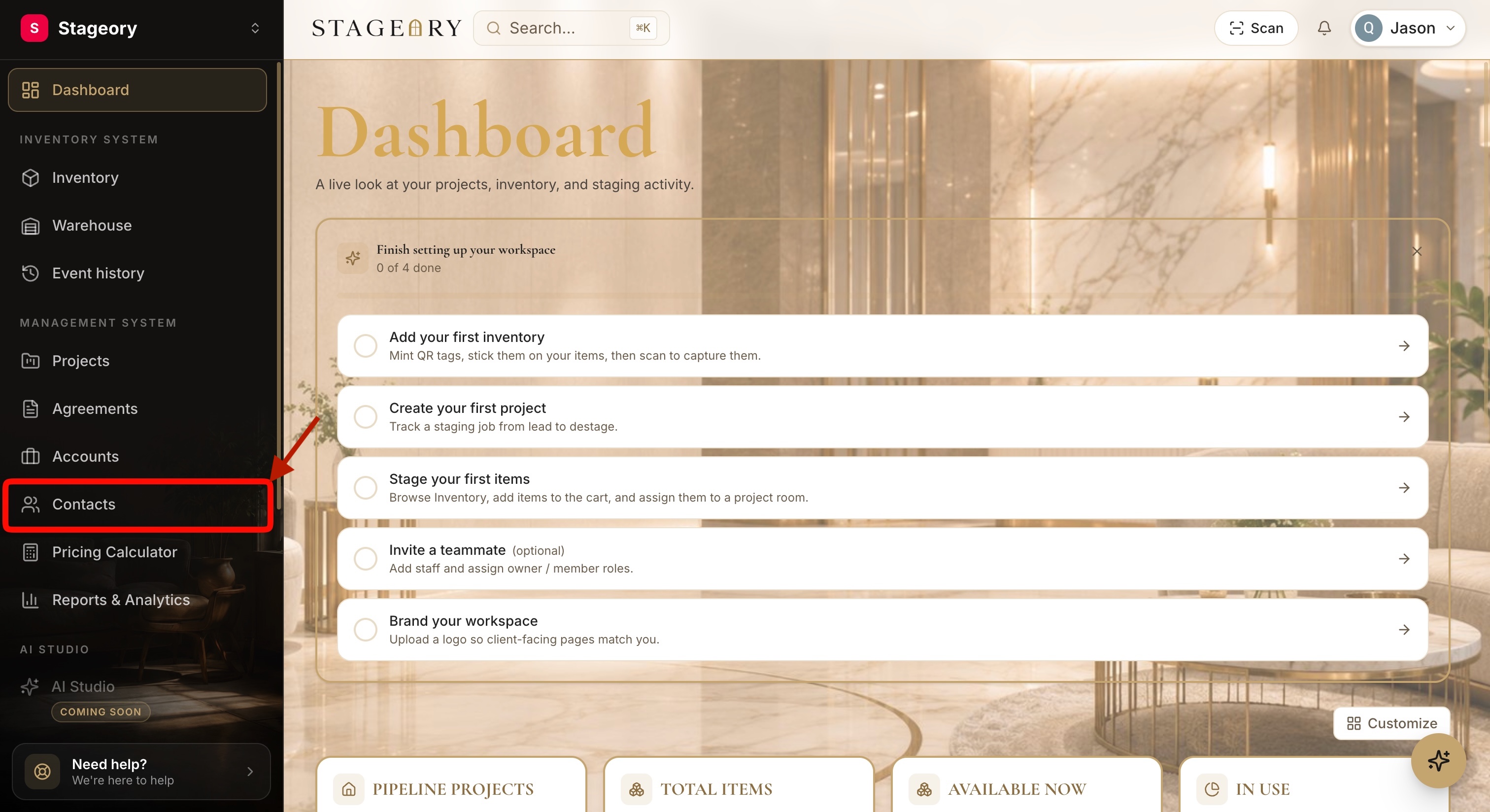The height and width of the screenshot is (812, 1490).
Task: Open Dashboard in the sidebar
Action: [137, 90]
